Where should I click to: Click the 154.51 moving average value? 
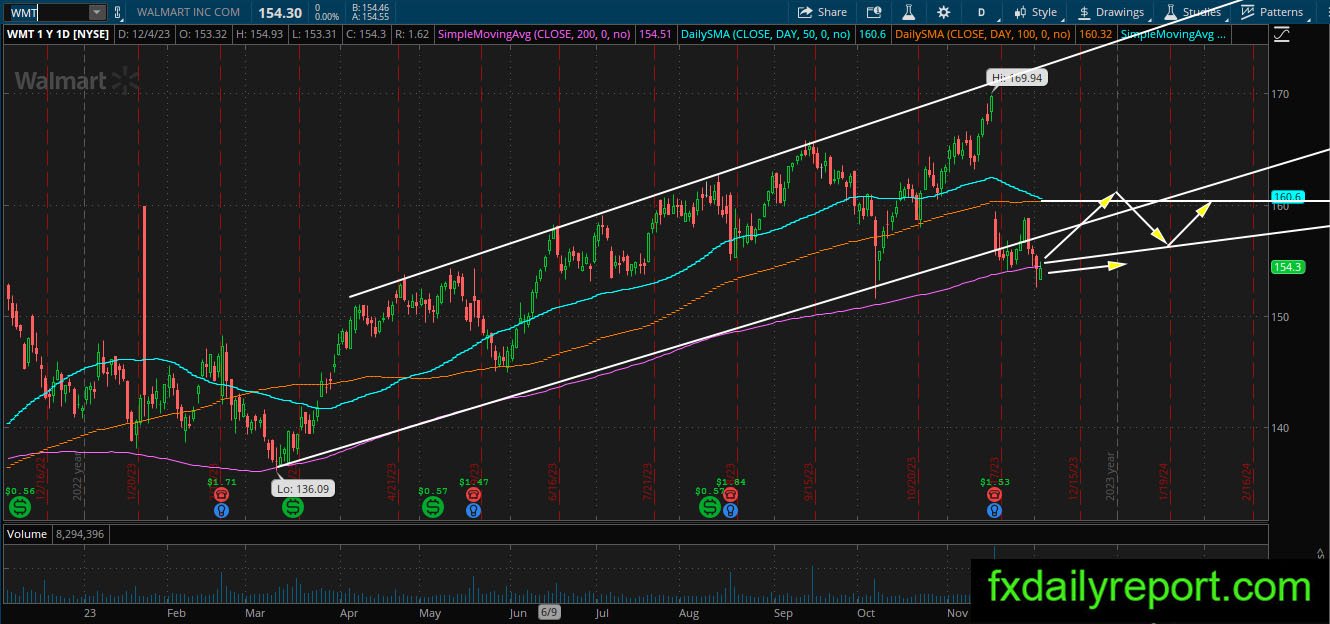click(655, 34)
